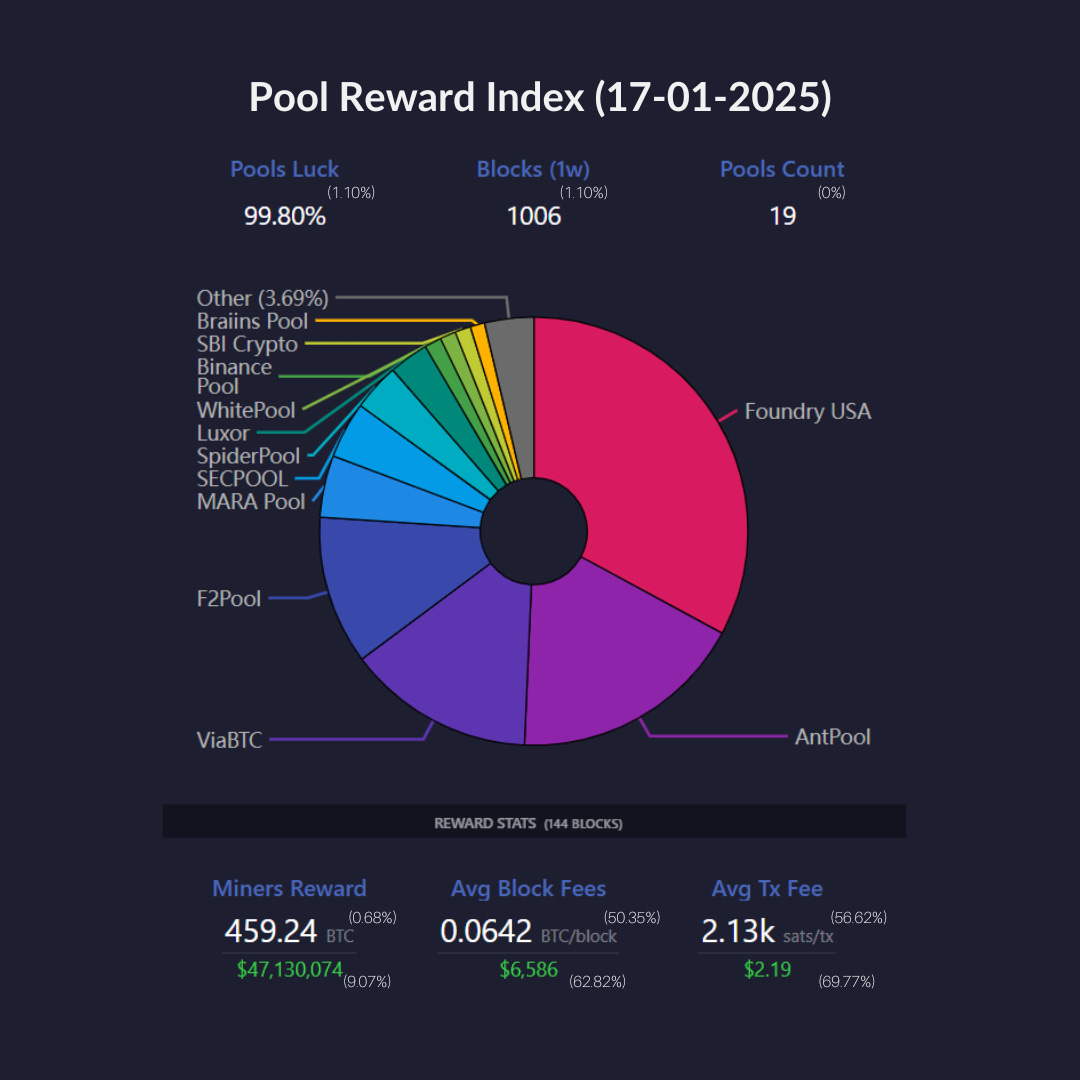Click the (0%) change beside Pools Count

[831, 193]
